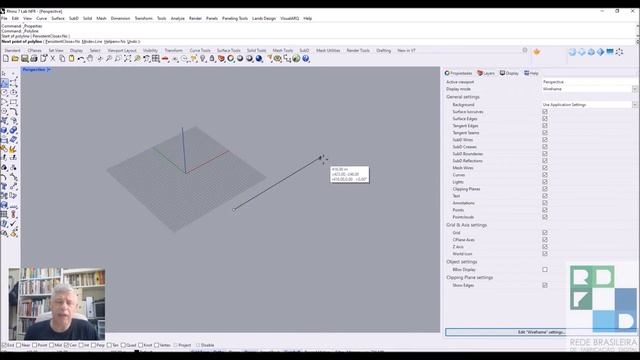Click the Undo option in command prompt

(x=132, y=42)
